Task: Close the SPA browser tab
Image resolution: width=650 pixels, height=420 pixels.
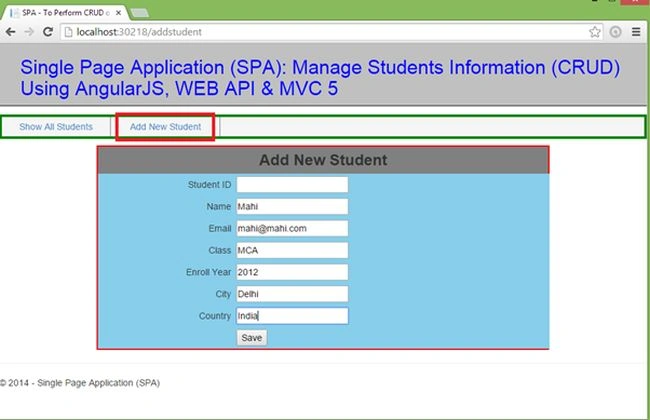Action: pos(118,13)
